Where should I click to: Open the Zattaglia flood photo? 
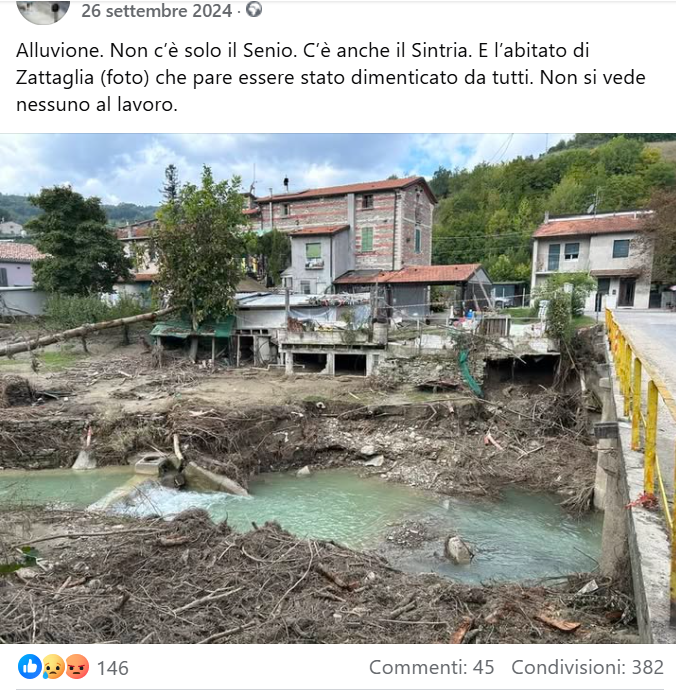pos(338,388)
